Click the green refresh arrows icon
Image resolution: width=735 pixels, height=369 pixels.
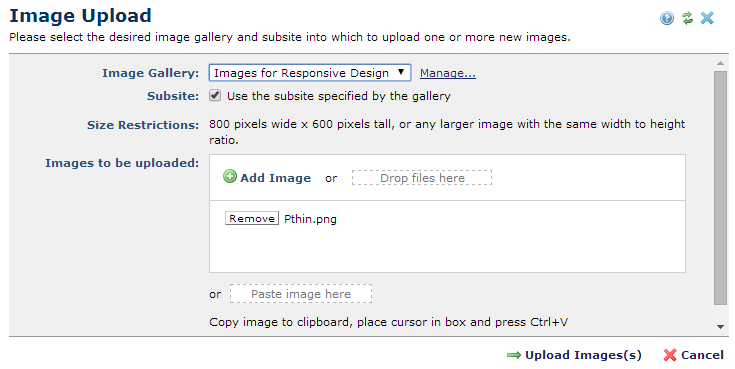(687, 18)
